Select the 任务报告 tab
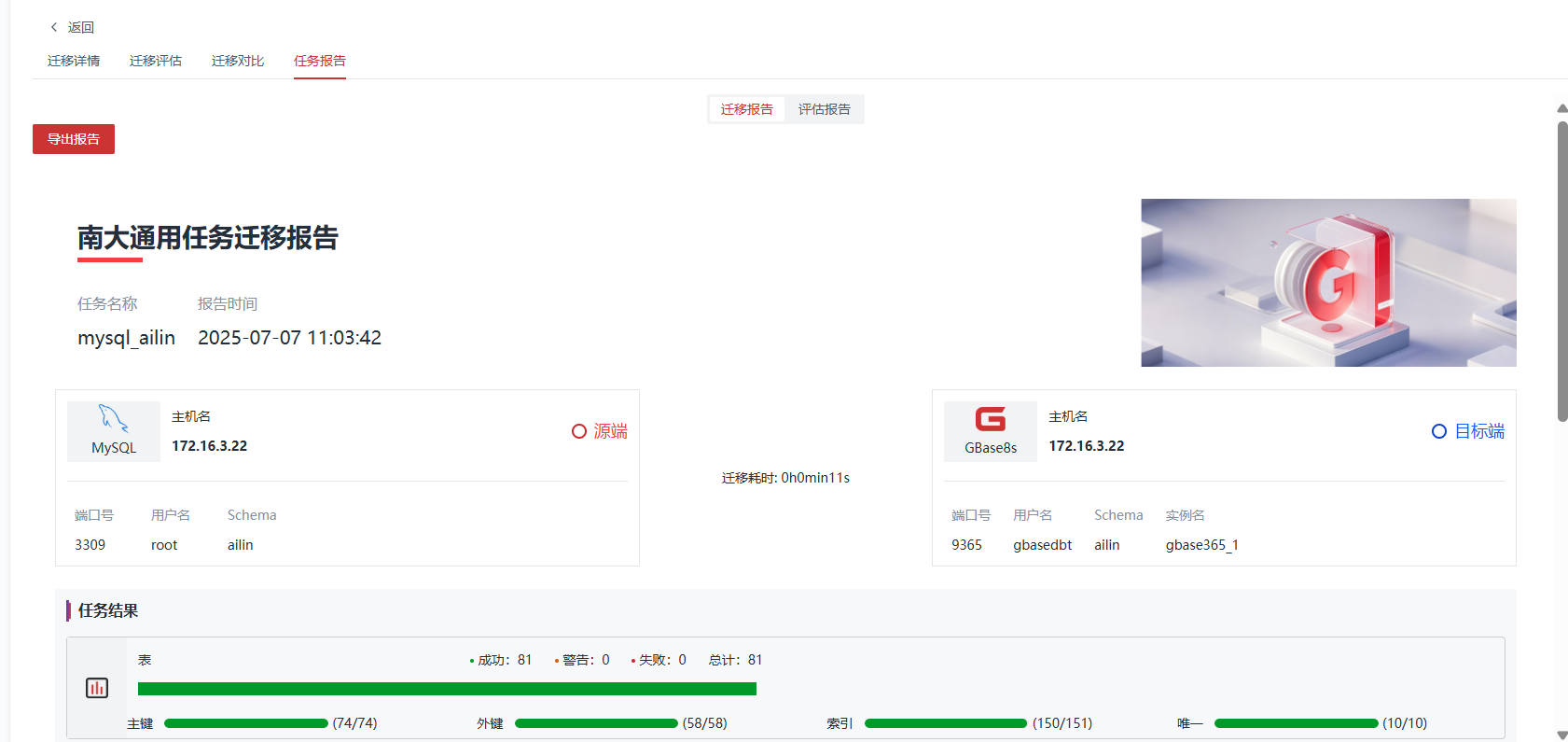This screenshot has height=742, width=1568. click(320, 61)
